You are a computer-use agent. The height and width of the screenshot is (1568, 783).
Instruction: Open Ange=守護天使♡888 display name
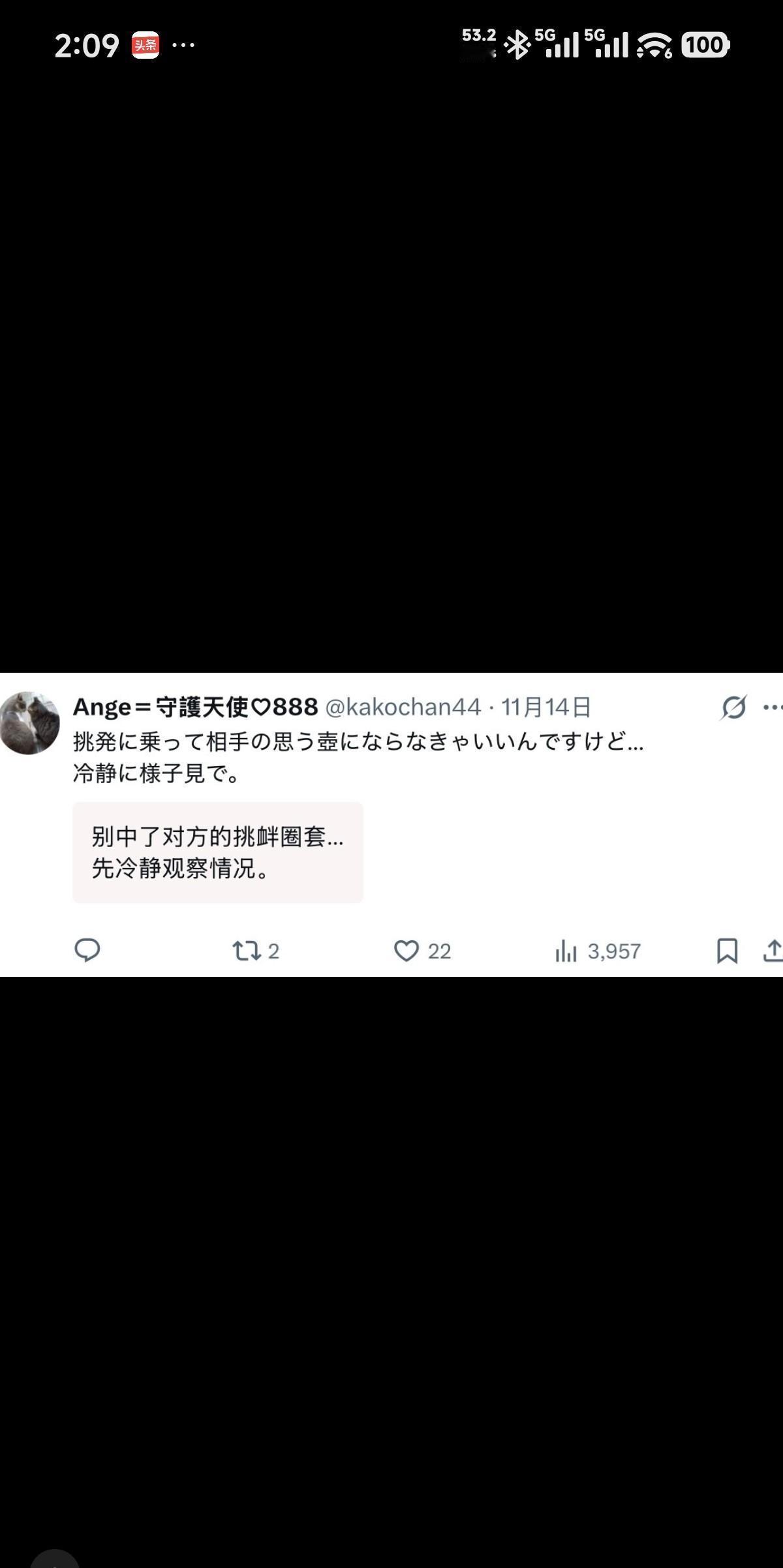(x=195, y=707)
